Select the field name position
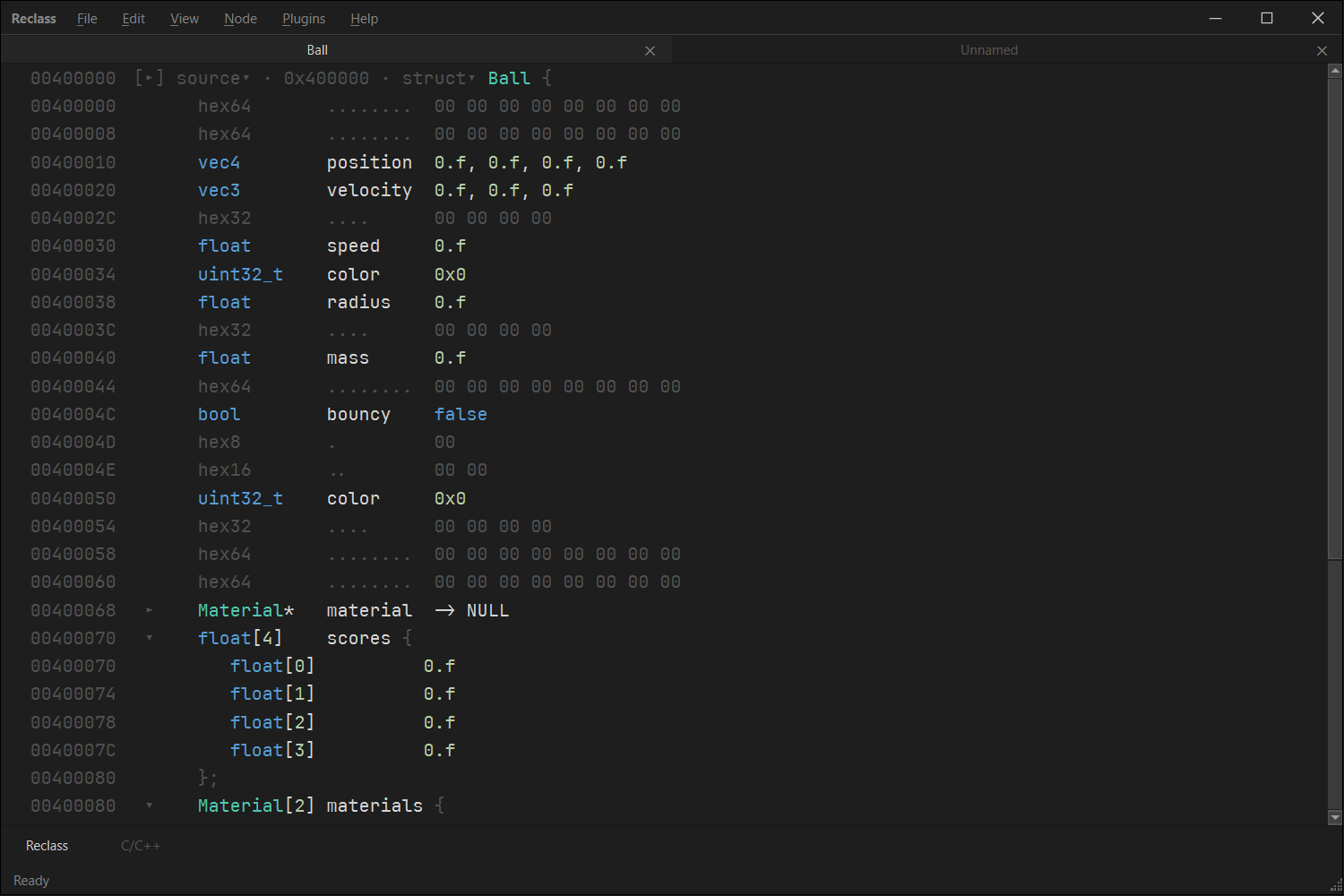 pyautogui.click(x=369, y=162)
